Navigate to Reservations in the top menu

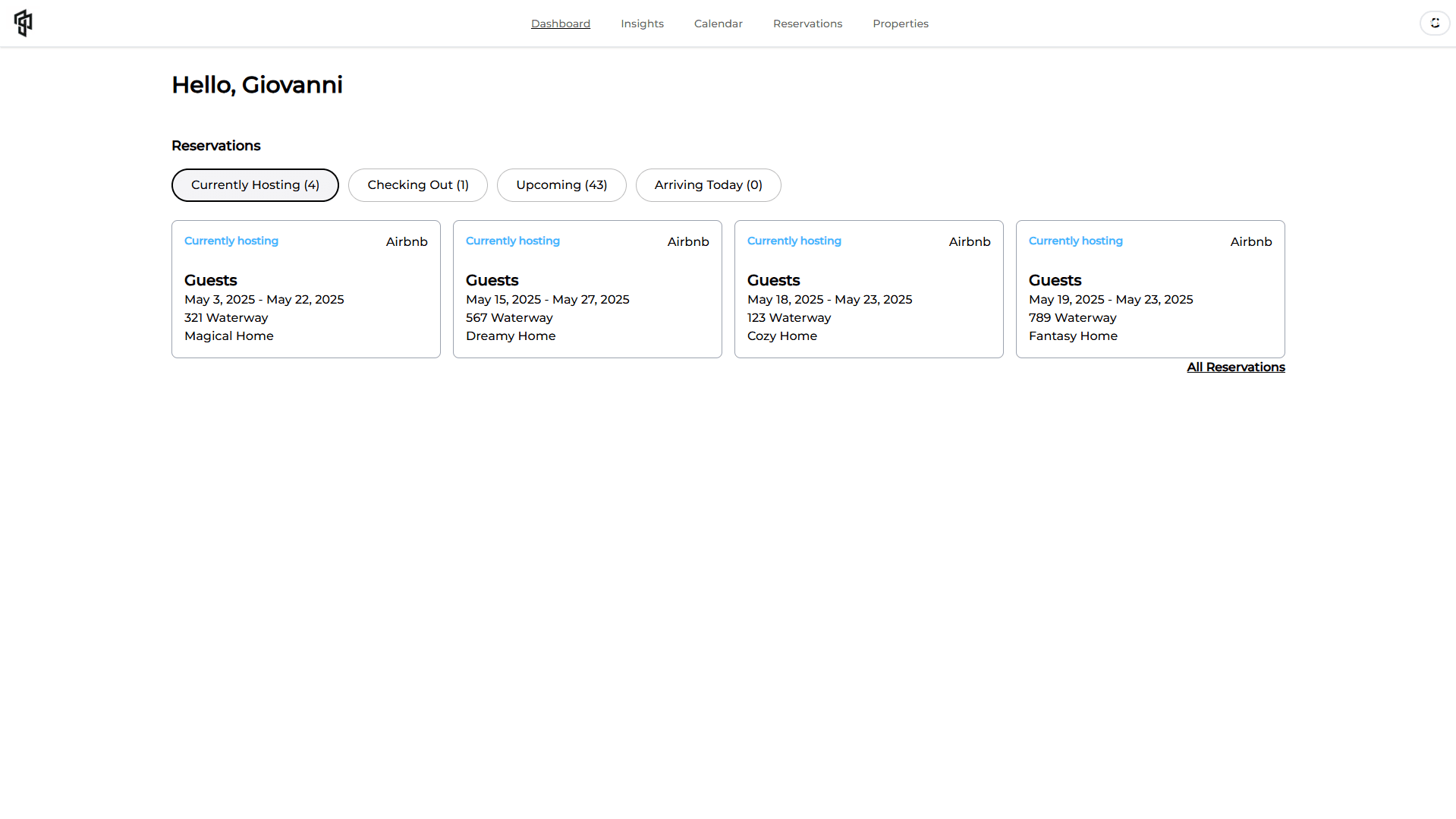pyautogui.click(x=807, y=24)
